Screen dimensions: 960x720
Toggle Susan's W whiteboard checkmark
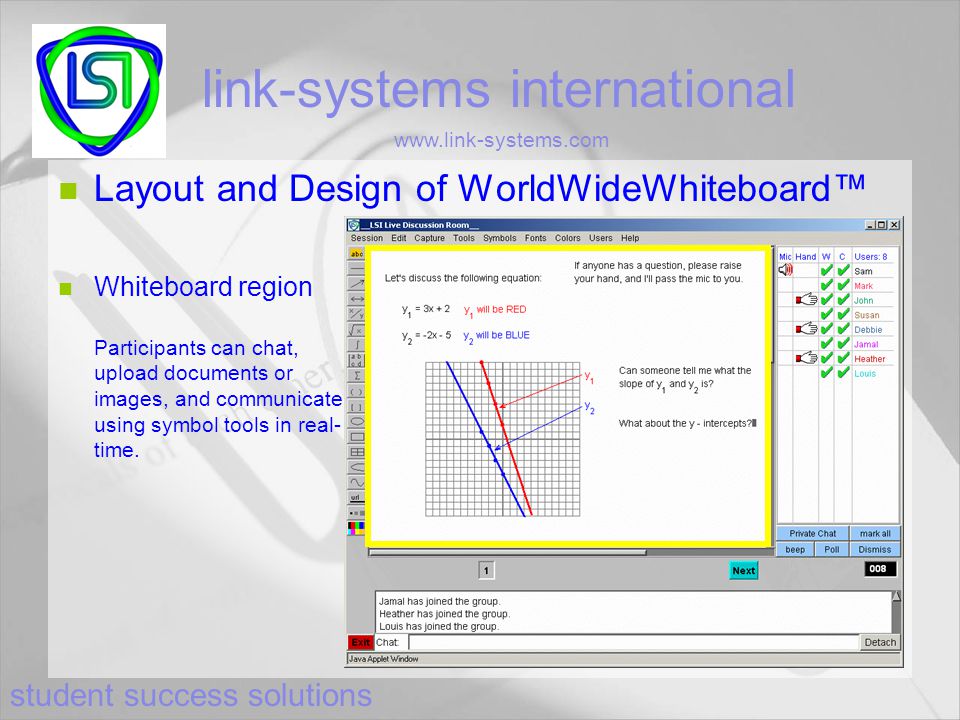827,314
